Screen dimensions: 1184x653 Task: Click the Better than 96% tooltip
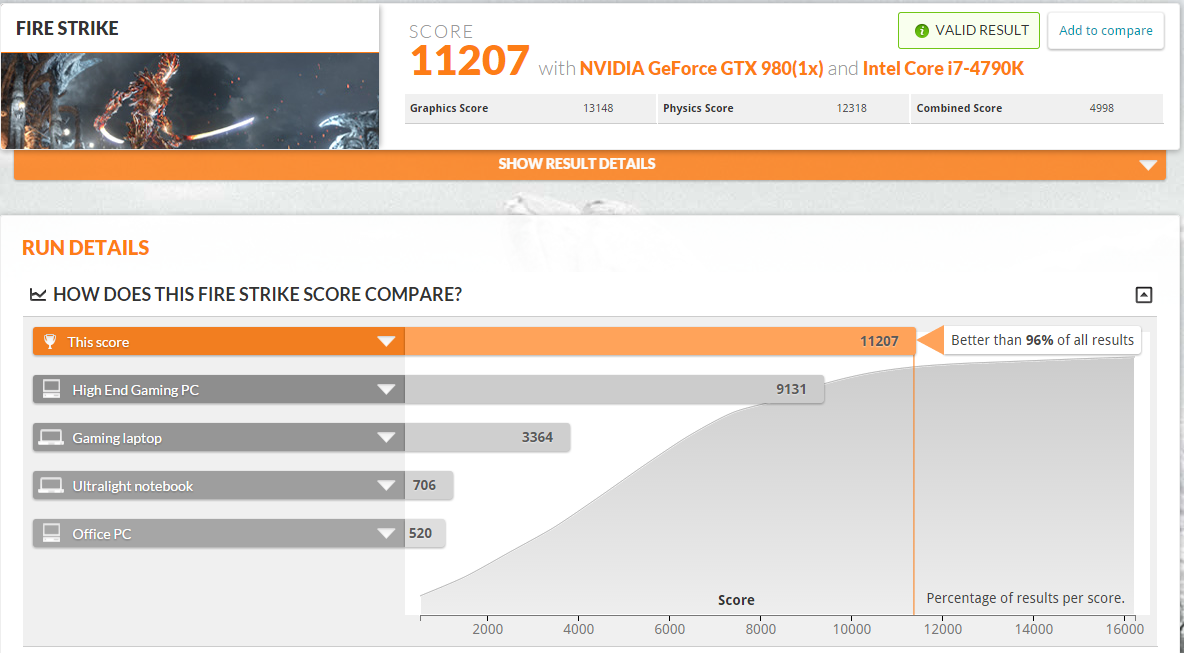(x=1042, y=340)
